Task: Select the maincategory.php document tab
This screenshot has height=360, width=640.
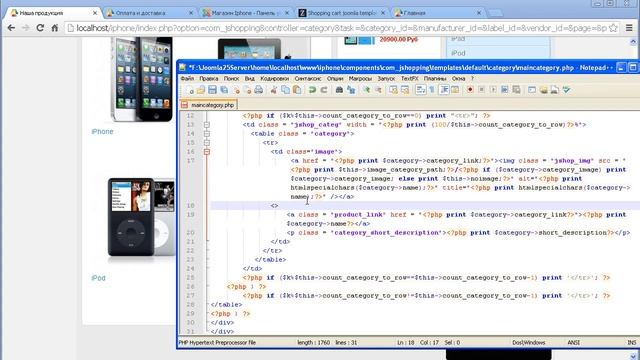Action: point(209,105)
